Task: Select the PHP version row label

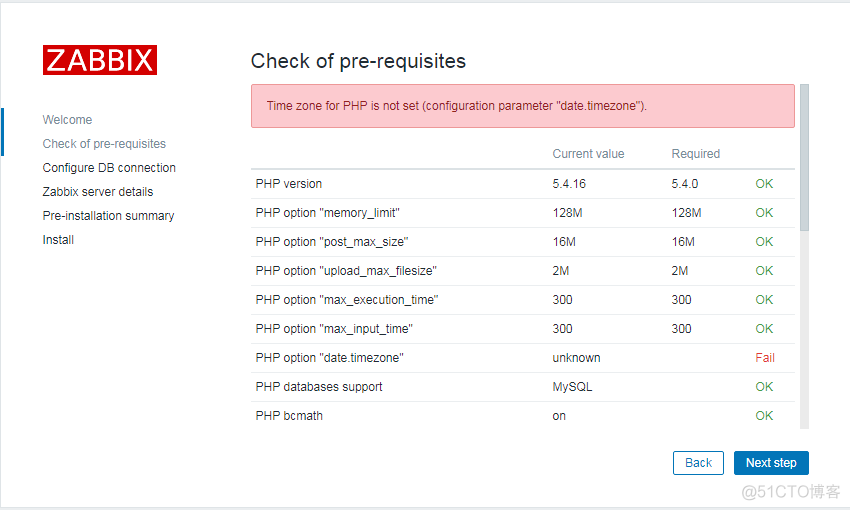Action: (289, 184)
